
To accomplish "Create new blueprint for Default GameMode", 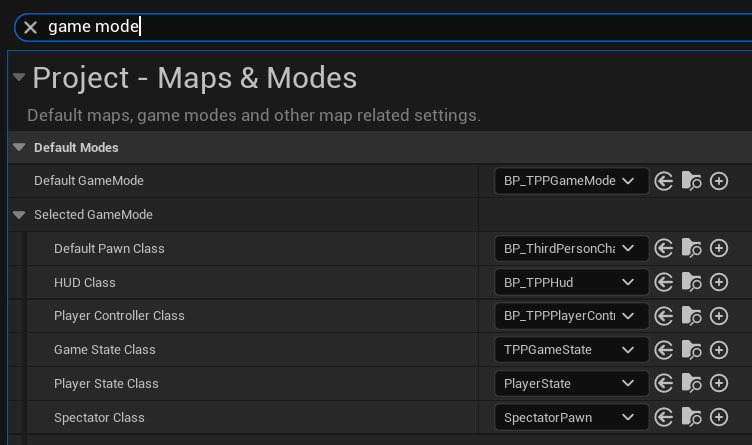I will 718,181.
